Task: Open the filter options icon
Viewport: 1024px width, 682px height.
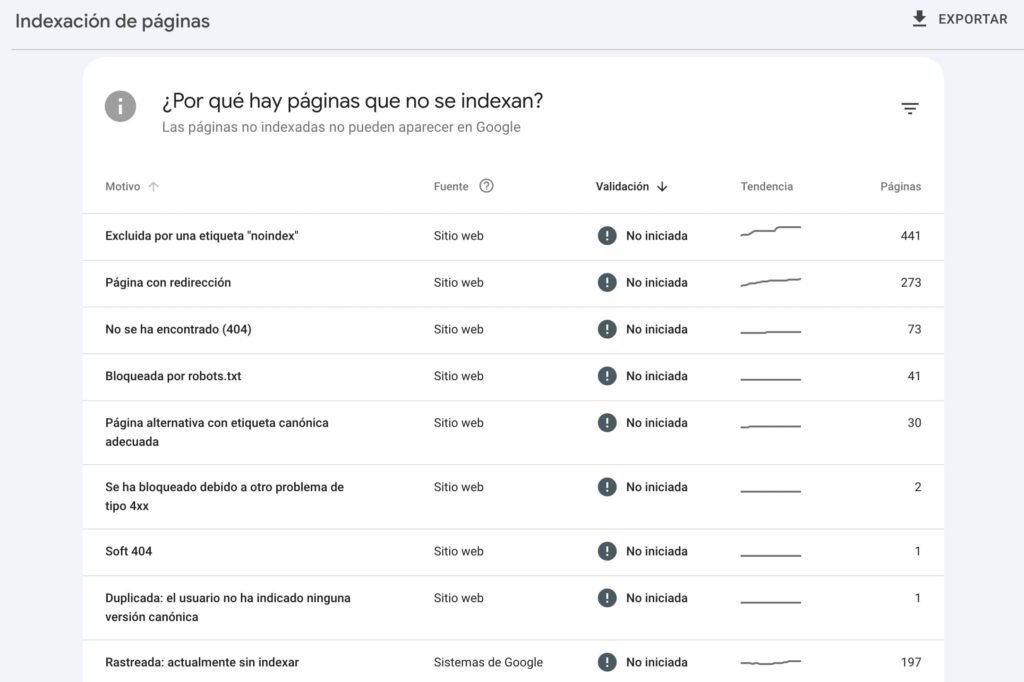Action: [909, 108]
